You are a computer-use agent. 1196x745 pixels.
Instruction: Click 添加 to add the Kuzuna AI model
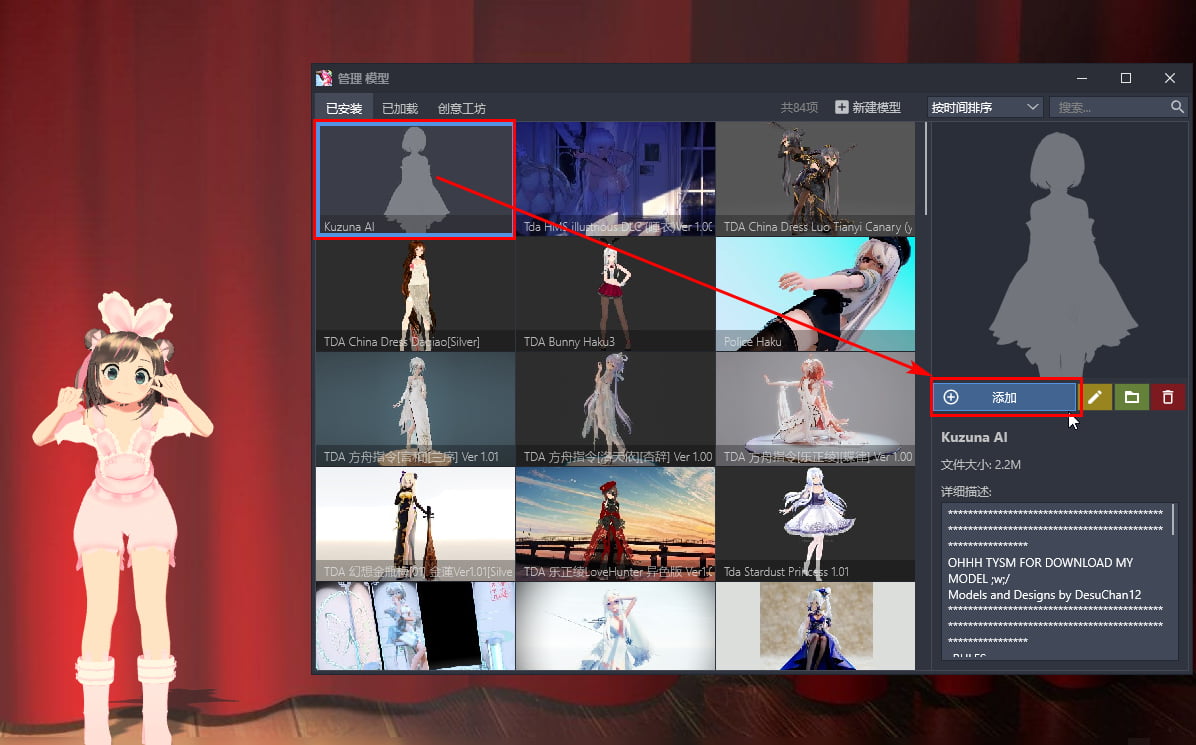point(1006,397)
